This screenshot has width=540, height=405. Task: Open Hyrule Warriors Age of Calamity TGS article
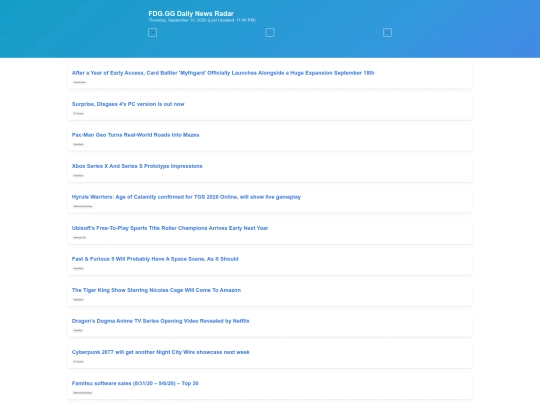click(186, 197)
